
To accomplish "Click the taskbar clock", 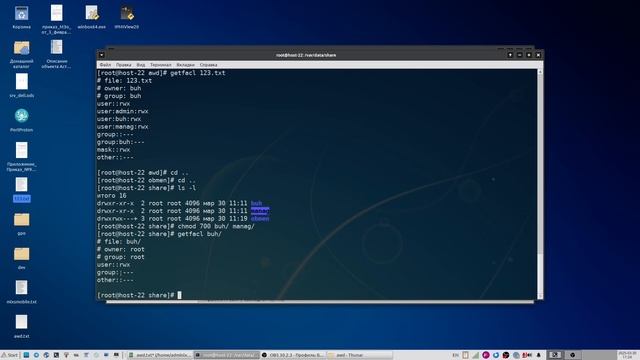I will pos(627,355).
